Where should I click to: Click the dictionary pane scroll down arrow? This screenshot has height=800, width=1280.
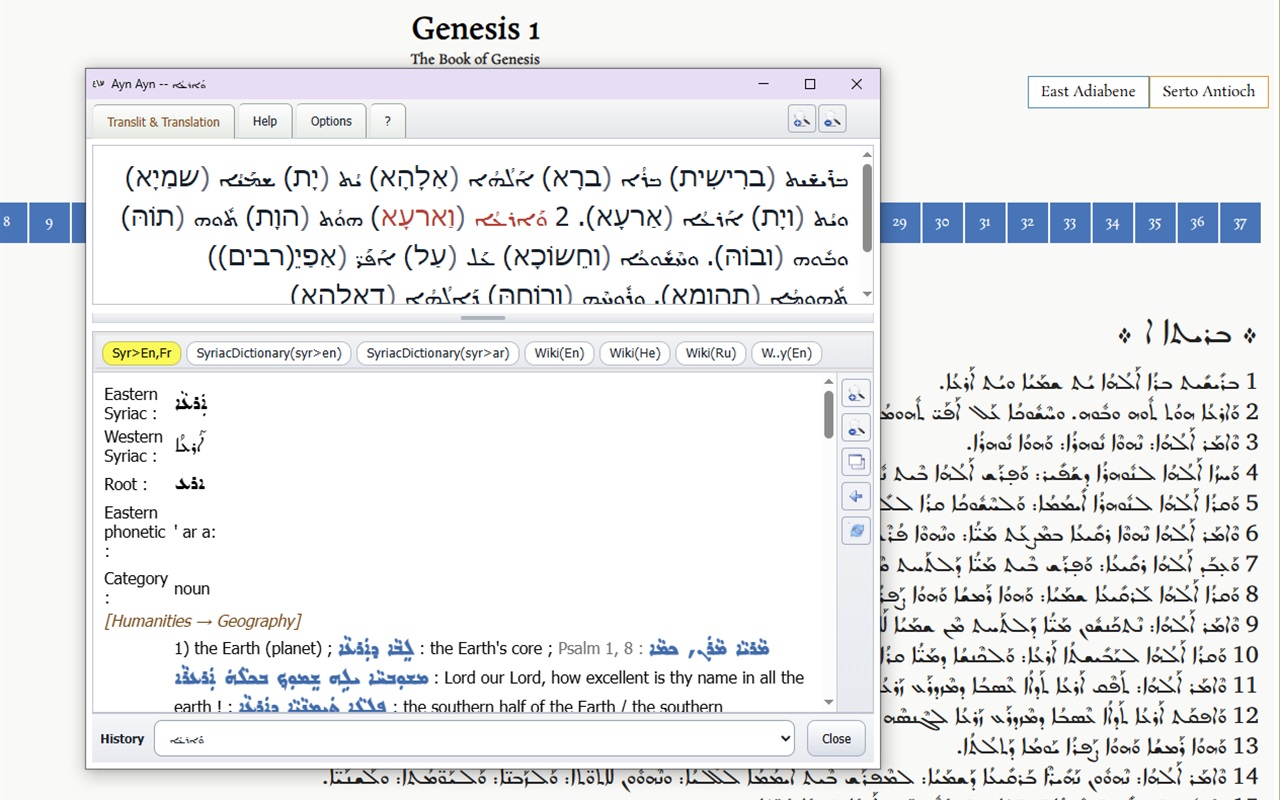tap(828, 703)
